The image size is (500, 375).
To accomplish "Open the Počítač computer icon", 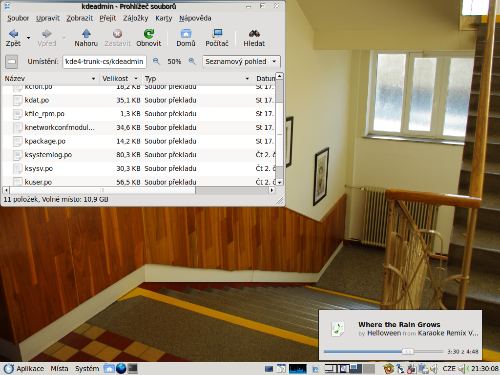I will [x=217, y=33].
